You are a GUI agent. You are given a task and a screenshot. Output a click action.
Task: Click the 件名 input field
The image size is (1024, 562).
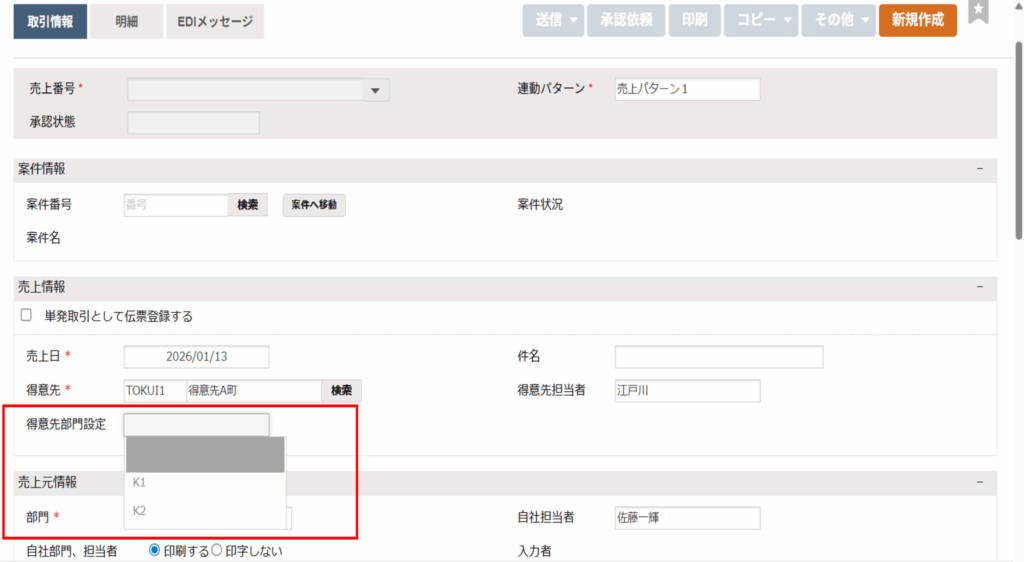coord(718,357)
